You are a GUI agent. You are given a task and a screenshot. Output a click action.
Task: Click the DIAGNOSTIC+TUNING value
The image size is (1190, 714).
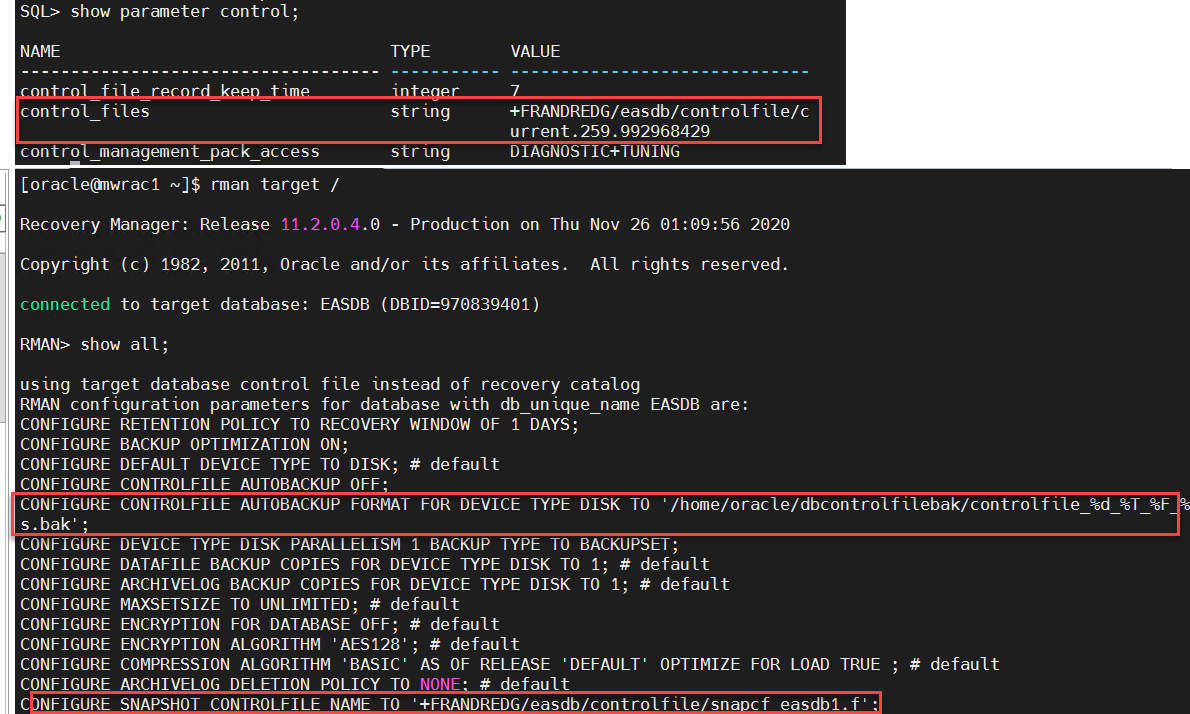[594, 152]
